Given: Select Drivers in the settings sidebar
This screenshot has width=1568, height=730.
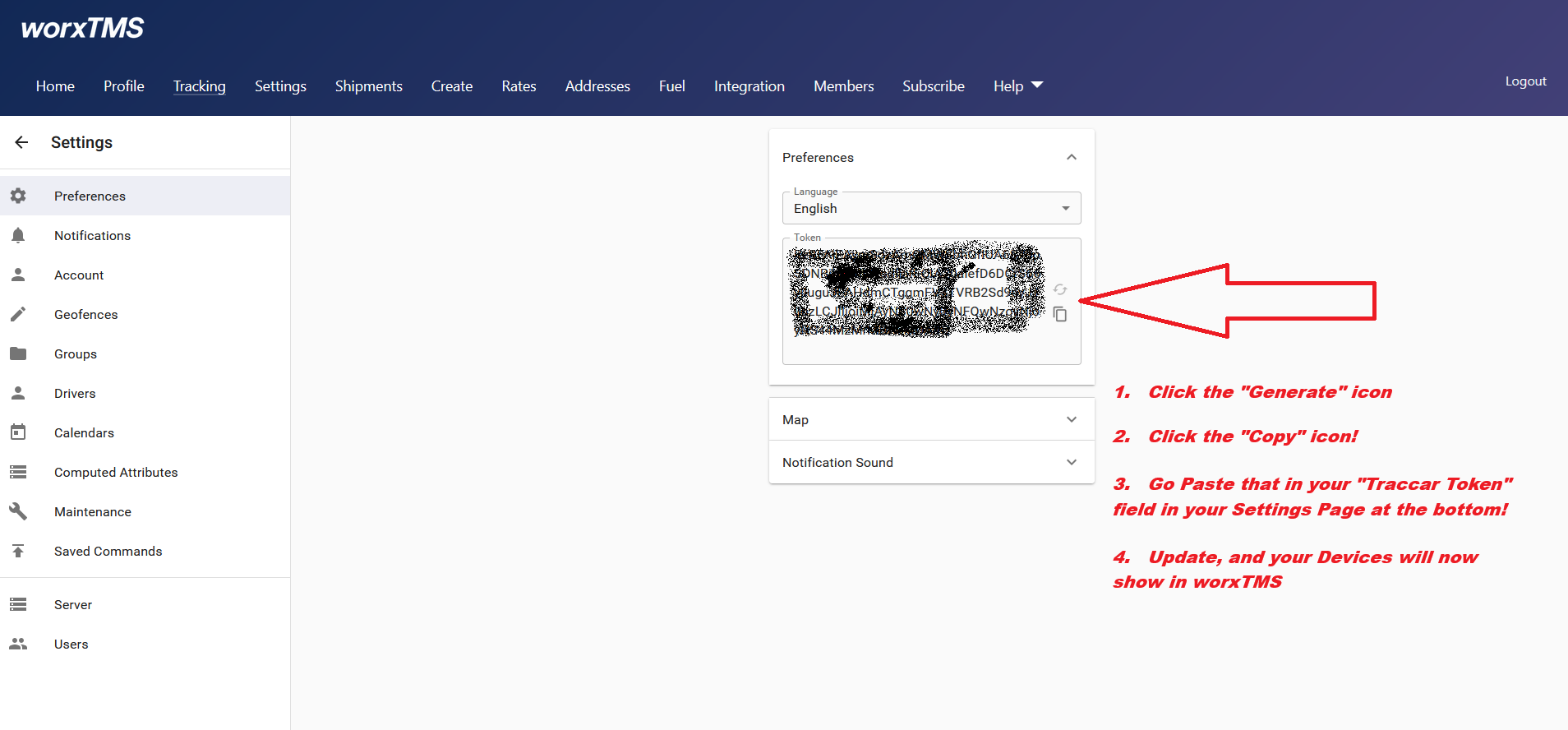Looking at the screenshot, I should click(x=145, y=393).
